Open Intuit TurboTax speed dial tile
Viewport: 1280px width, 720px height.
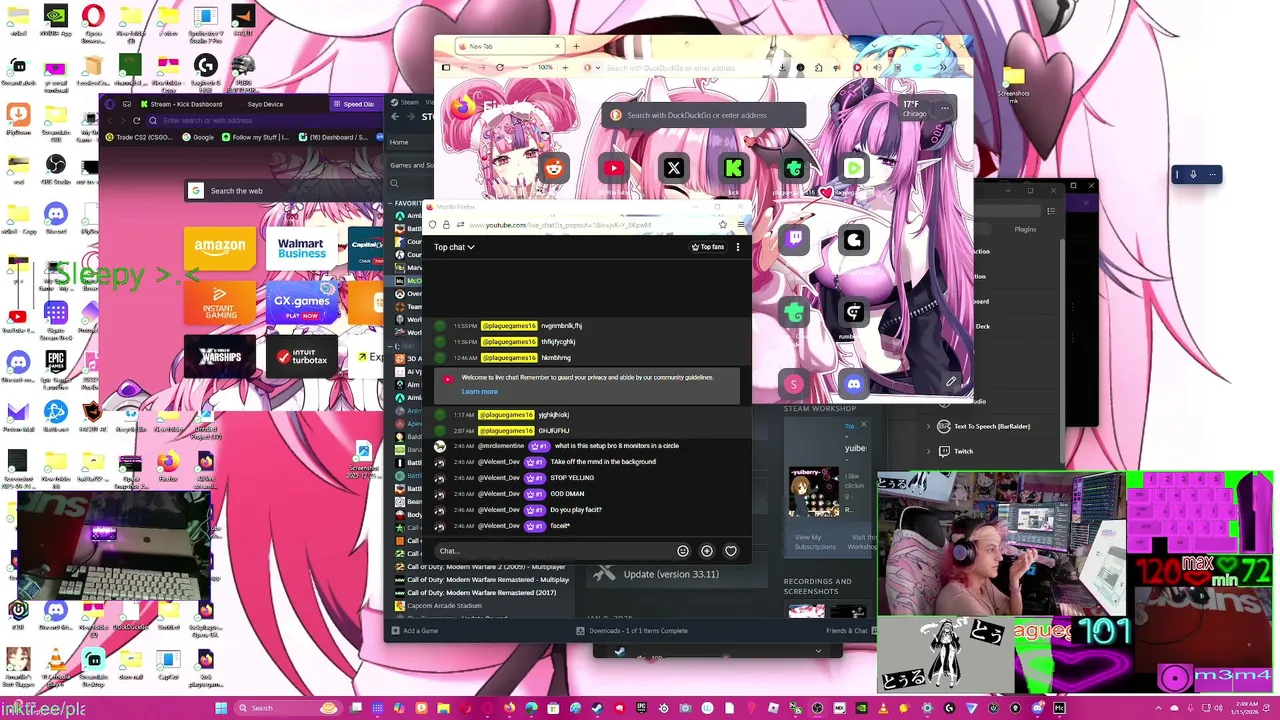point(301,357)
